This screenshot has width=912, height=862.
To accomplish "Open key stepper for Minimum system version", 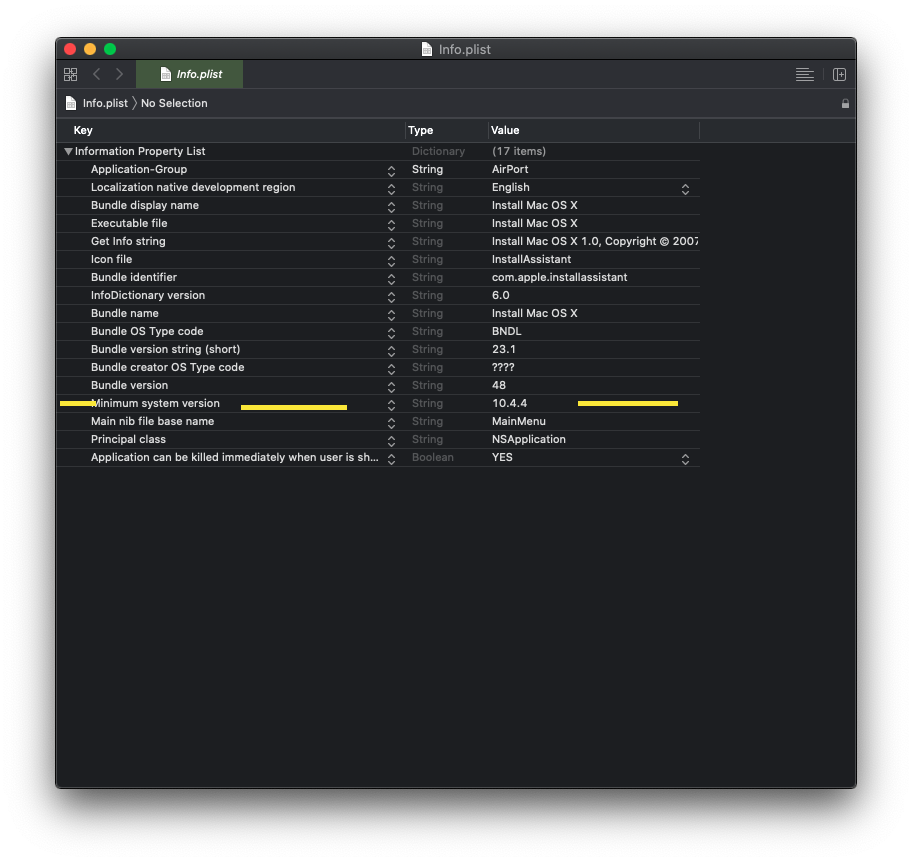I will [x=391, y=405].
